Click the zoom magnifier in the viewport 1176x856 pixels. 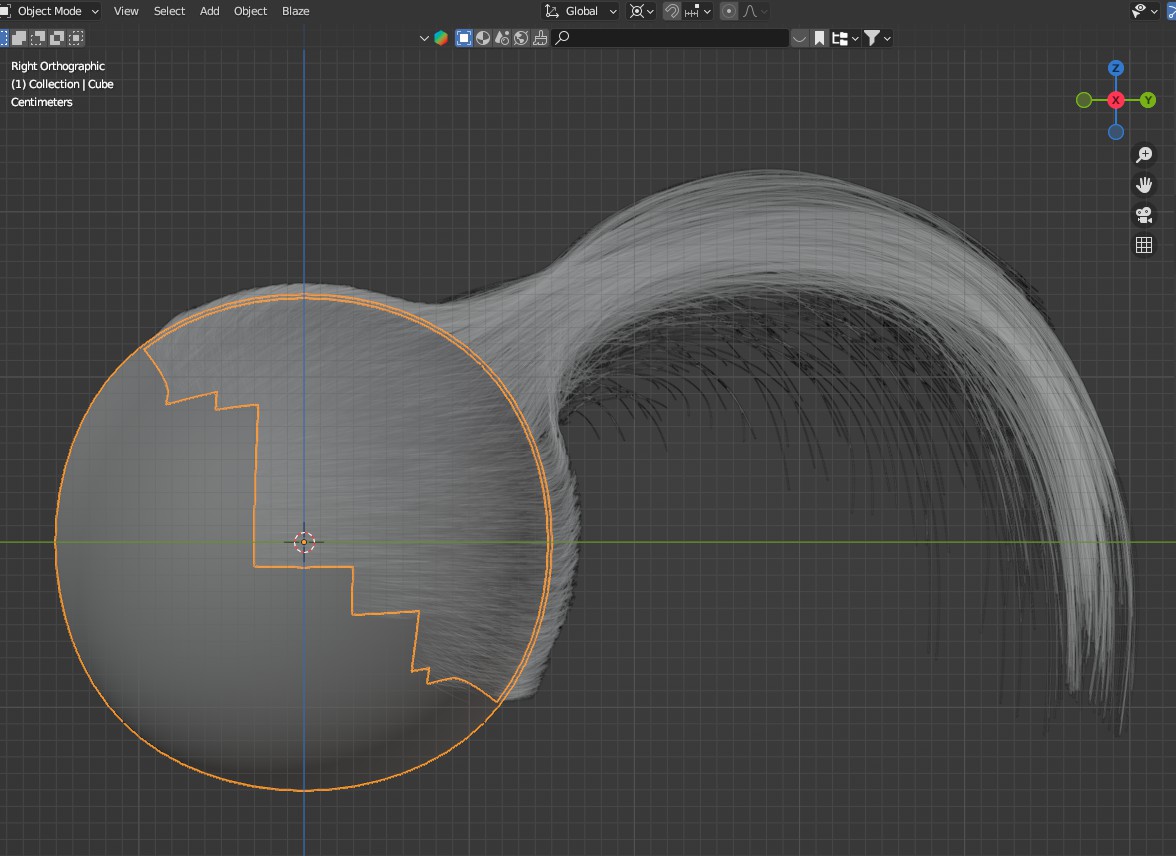click(x=1144, y=155)
